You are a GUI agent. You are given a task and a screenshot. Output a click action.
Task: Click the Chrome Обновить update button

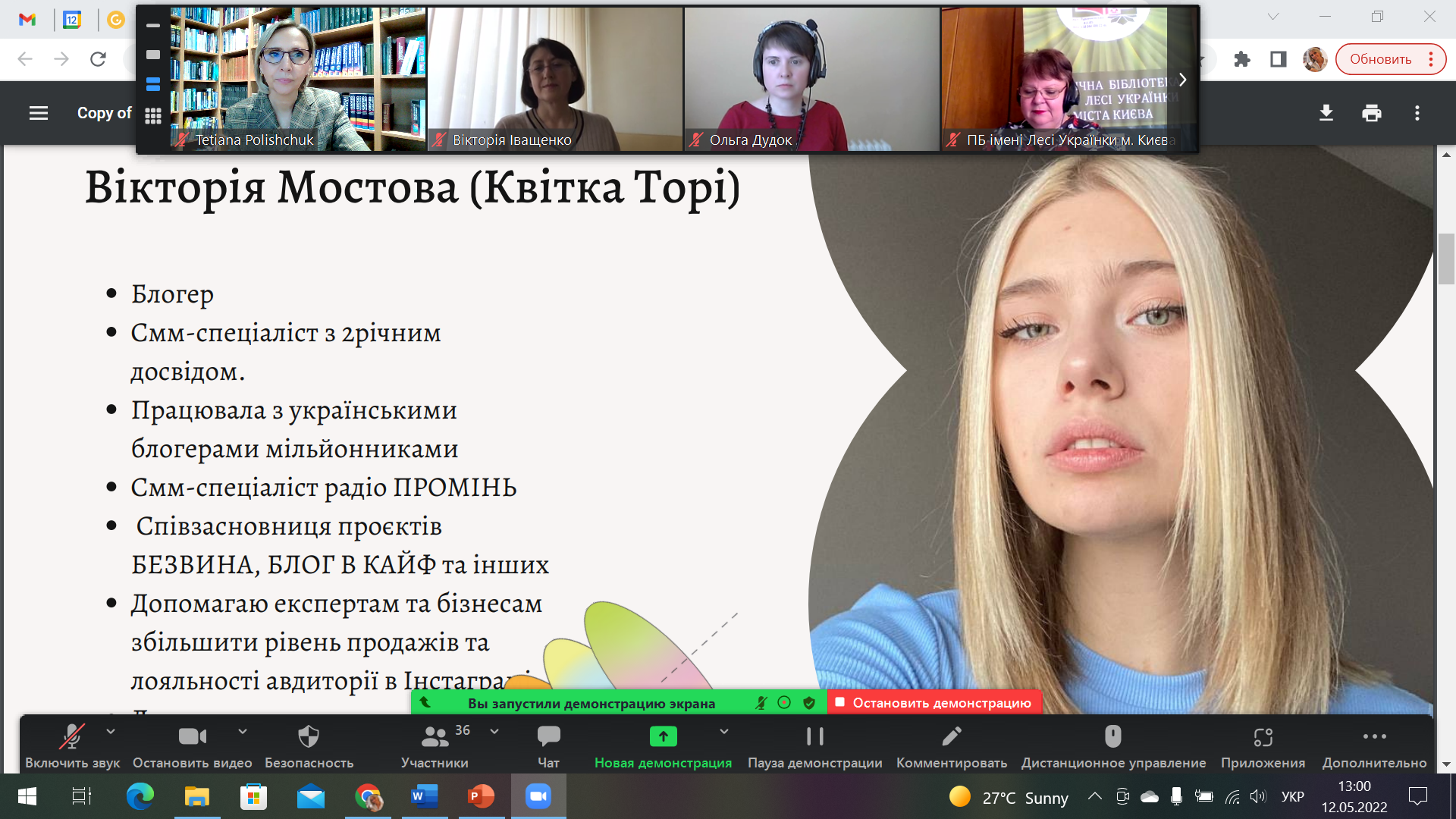tap(1380, 59)
